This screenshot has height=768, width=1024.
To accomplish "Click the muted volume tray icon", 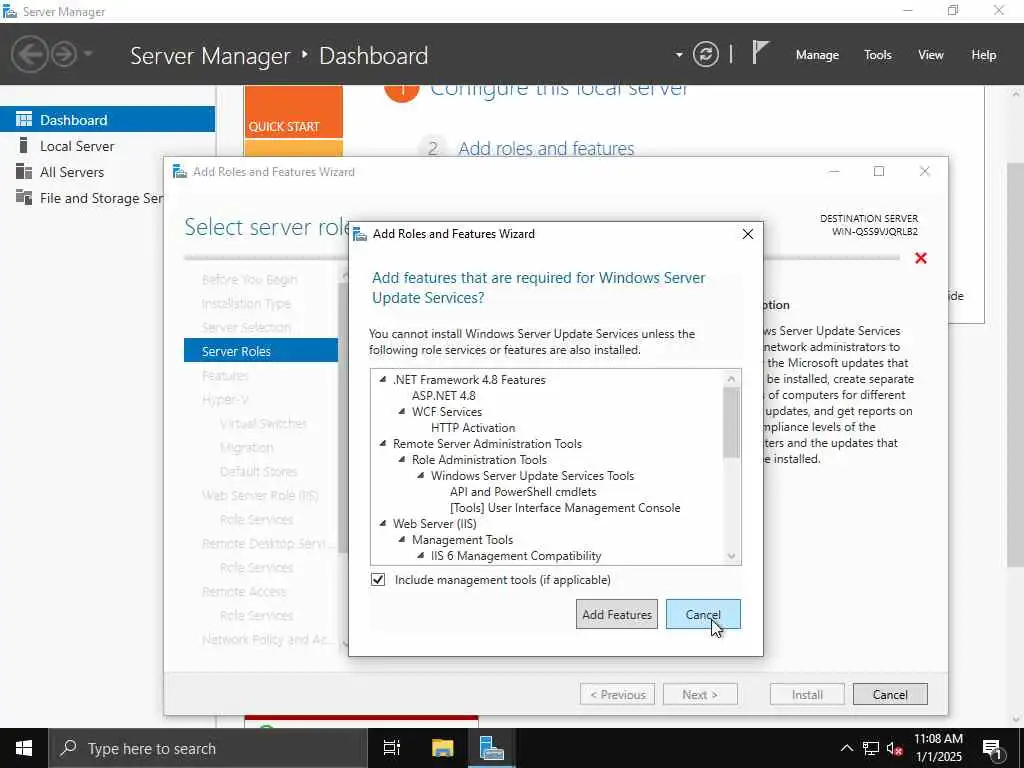I will (x=895, y=748).
